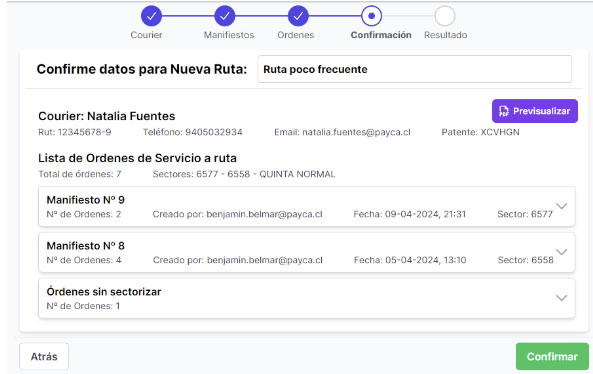This screenshot has width=593, height=374.
Task: Click 'Fecha: 05-04-2024, 13:10' text
Action: pyautogui.click(x=410, y=260)
